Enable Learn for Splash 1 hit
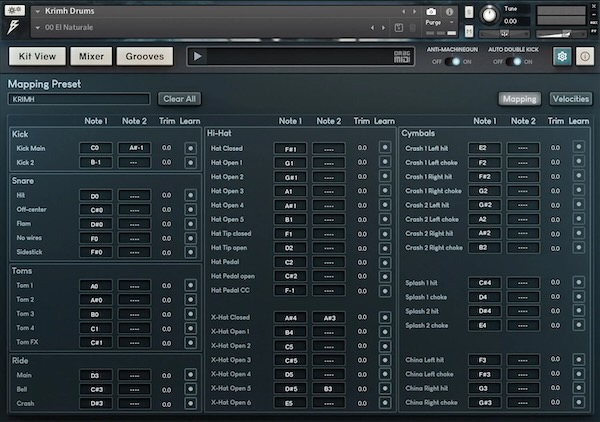The width and height of the screenshot is (600, 422). [x=579, y=282]
